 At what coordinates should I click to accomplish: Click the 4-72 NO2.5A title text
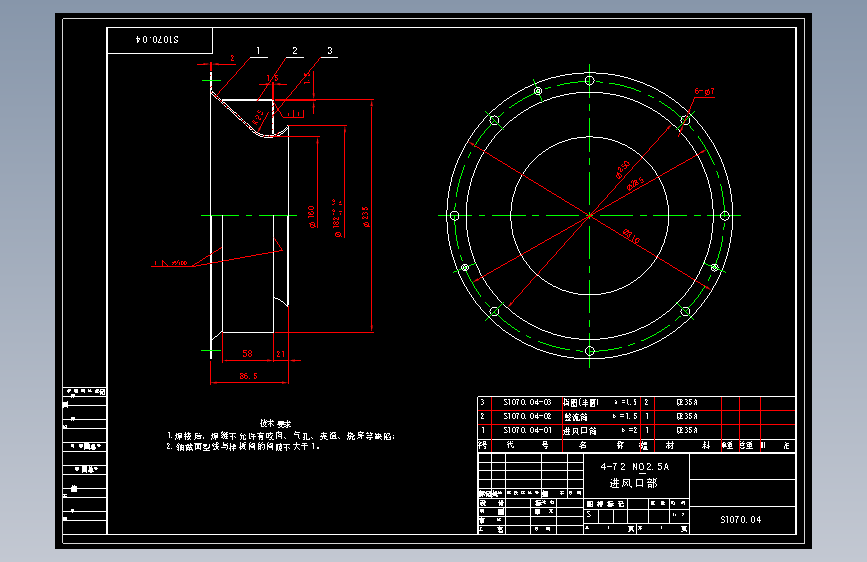[635, 467]
